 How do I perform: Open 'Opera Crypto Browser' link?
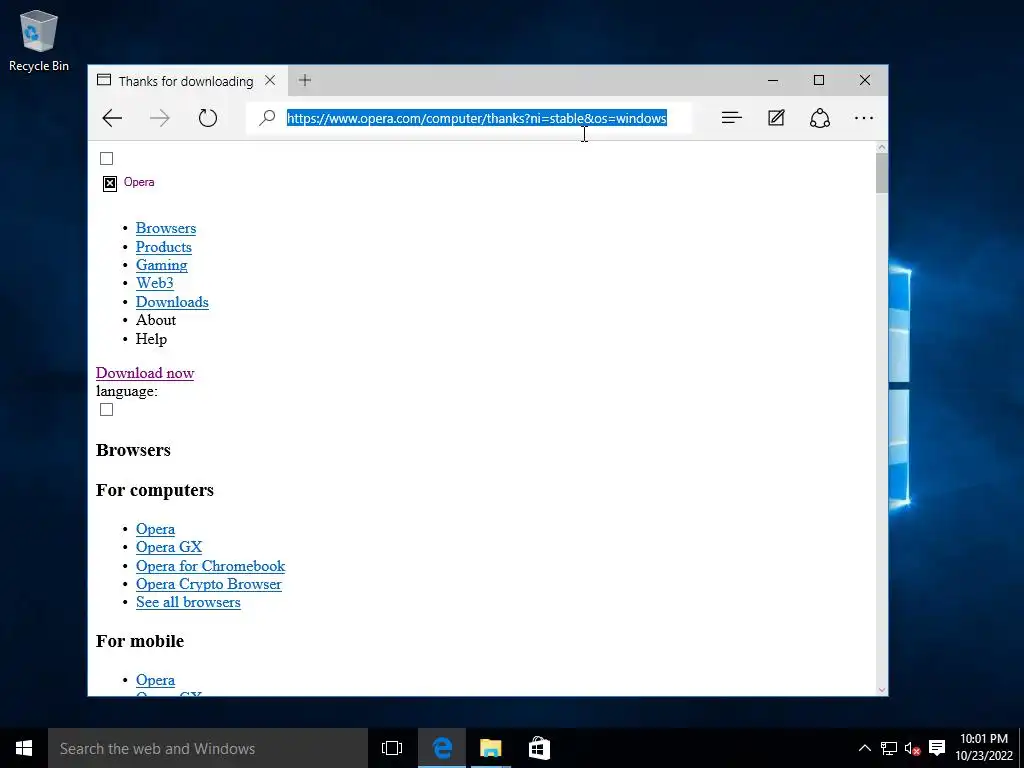pyautogui.click(x=209, y=584)
